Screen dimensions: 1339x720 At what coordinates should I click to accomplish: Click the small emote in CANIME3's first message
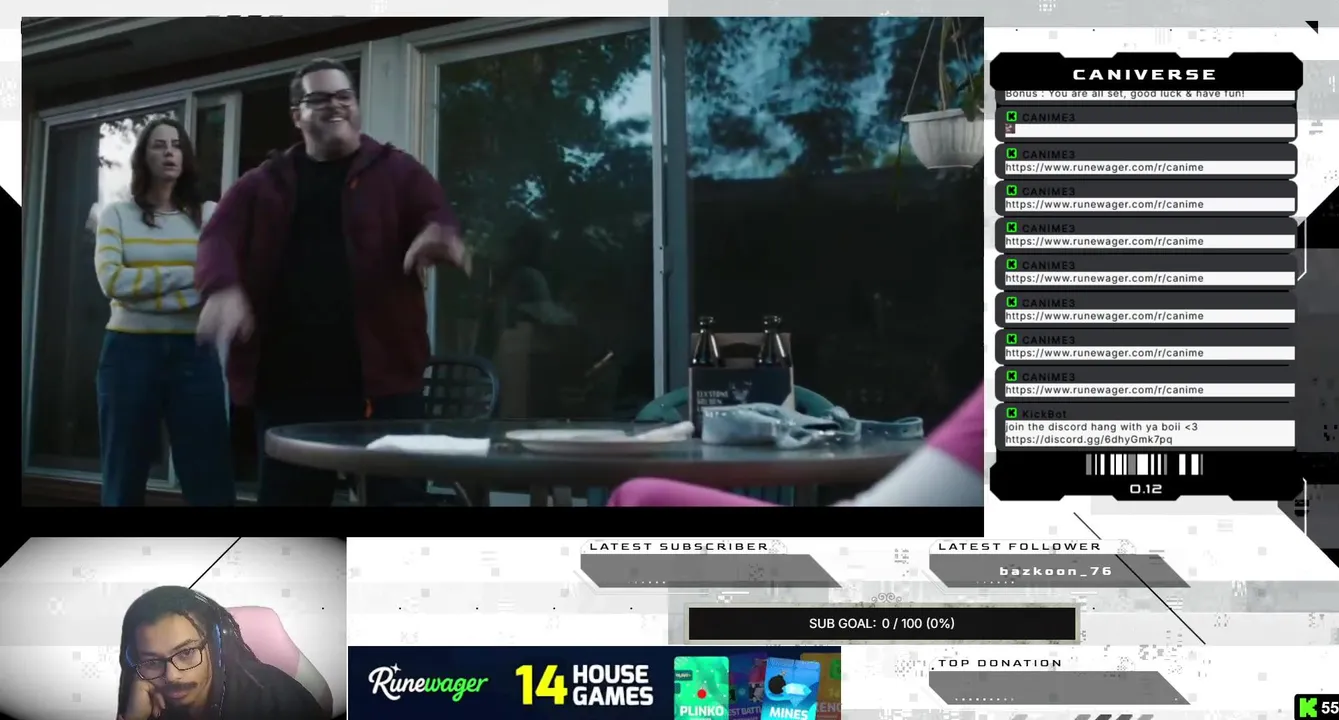[1010, 129]
